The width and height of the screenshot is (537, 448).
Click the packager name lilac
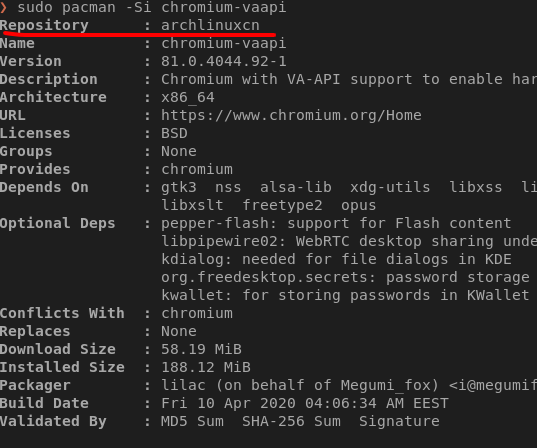click(x=183, y=385)
